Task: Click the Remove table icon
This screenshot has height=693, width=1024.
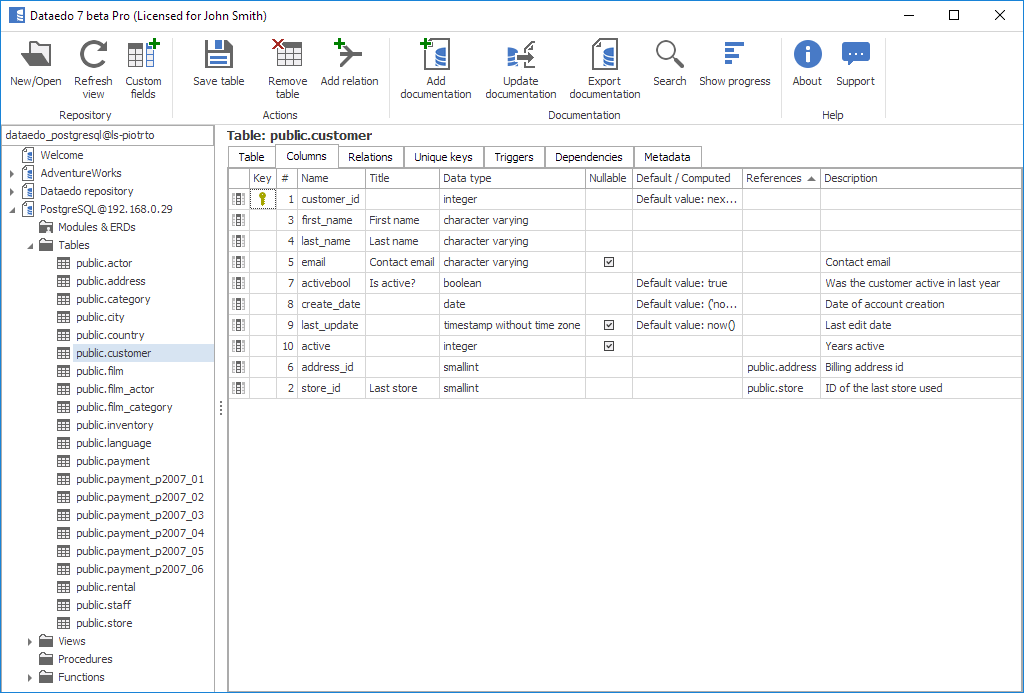Action: 287,56
